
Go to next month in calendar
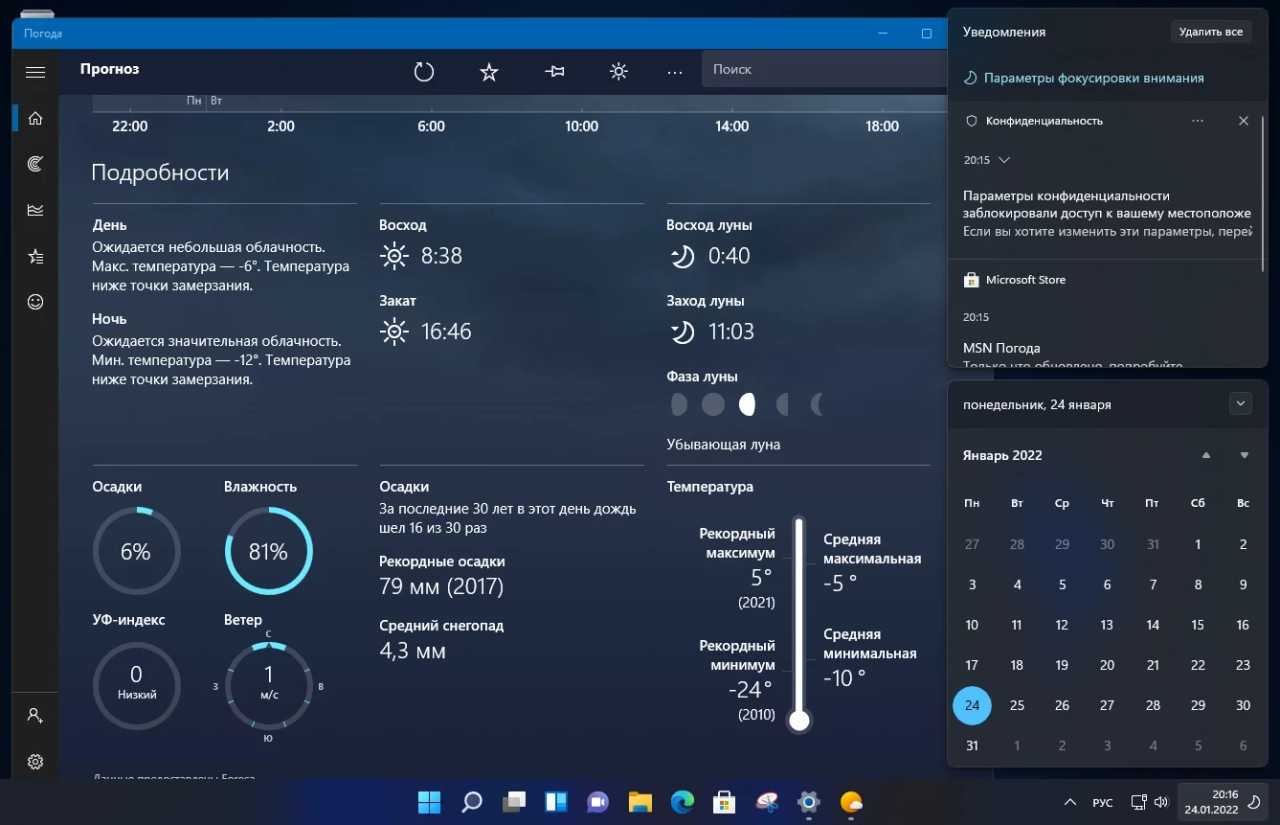coord(1244,455)
